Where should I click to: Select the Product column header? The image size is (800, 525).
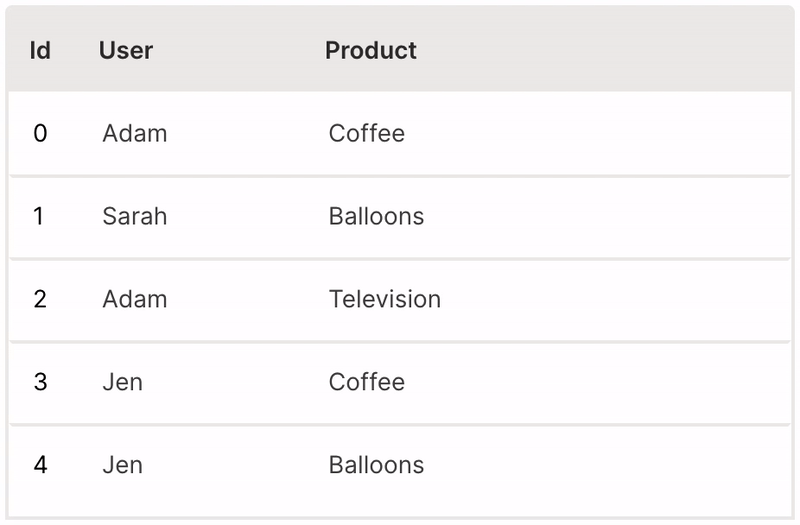click(371, 50)
